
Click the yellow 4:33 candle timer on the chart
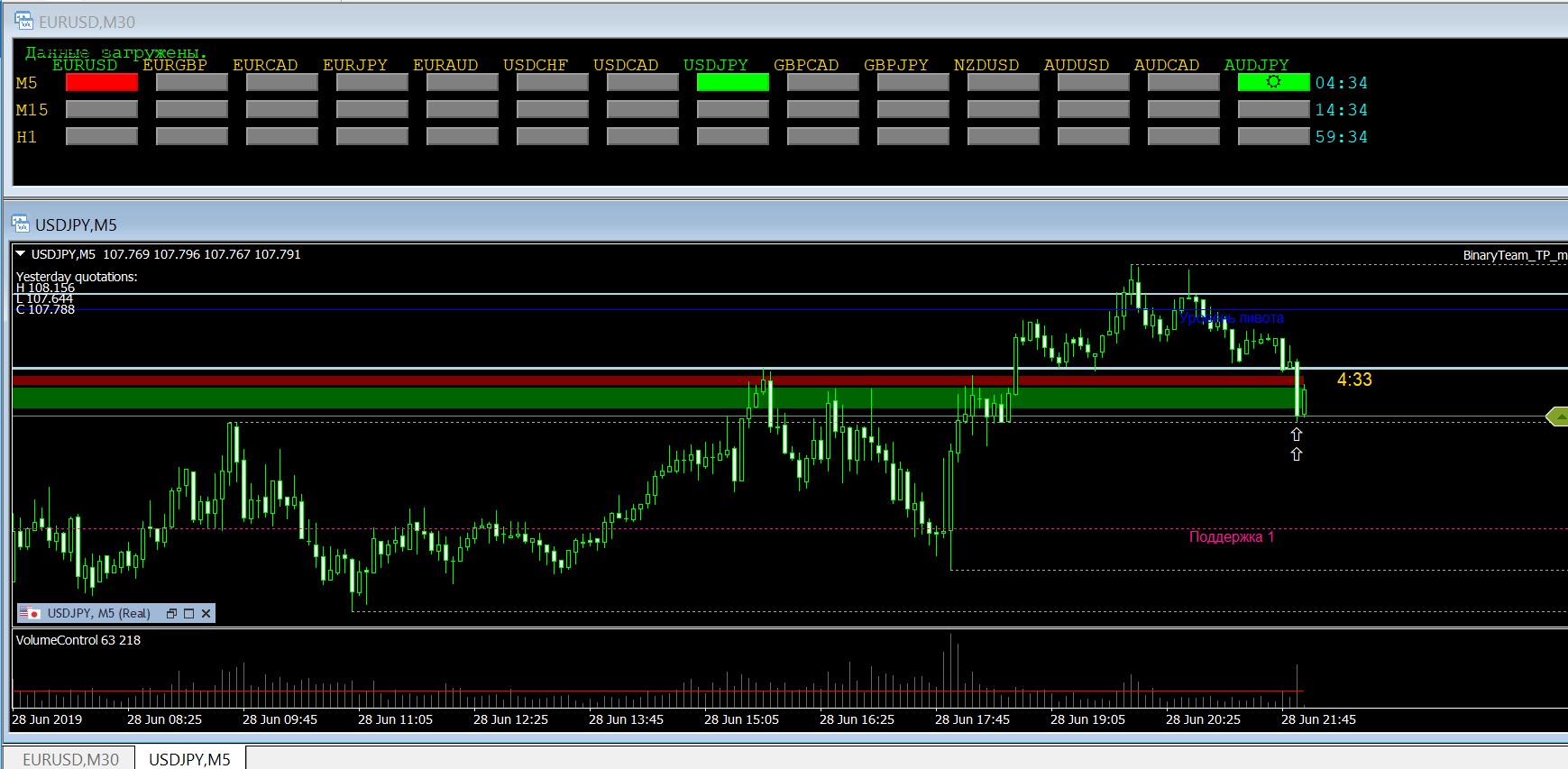click(1354, 380)
